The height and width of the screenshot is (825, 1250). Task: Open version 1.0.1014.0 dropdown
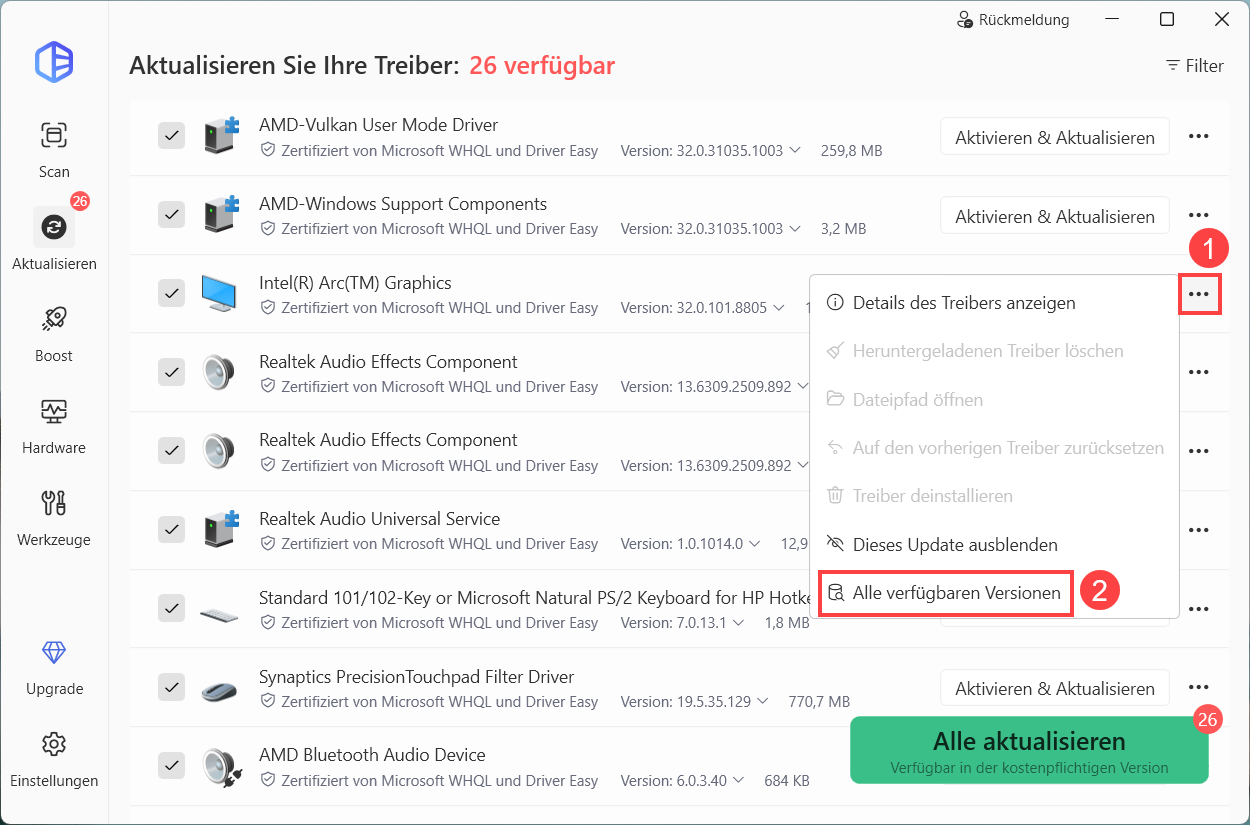point(755,544)
